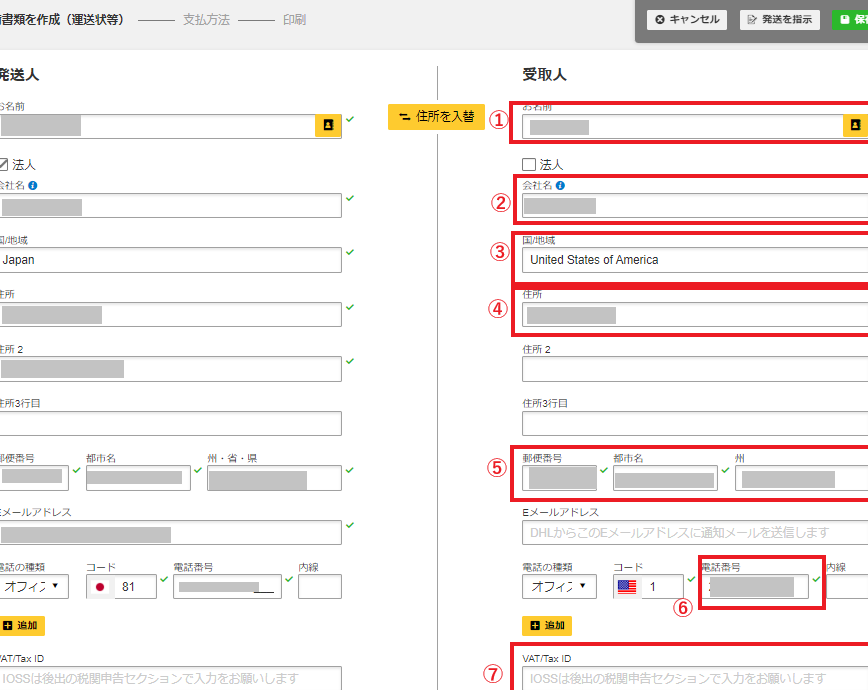Focus sender name field

click(x=158, y=126)
